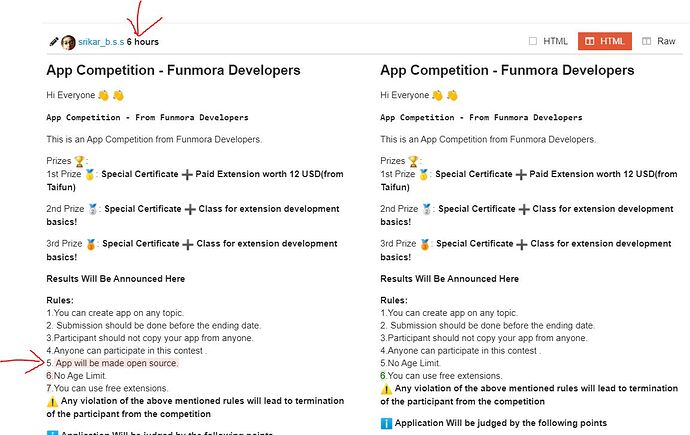The height and width of the screenshot is (435, 690).
Task: Switch to the inline HTML view
Action: [548, 41]
